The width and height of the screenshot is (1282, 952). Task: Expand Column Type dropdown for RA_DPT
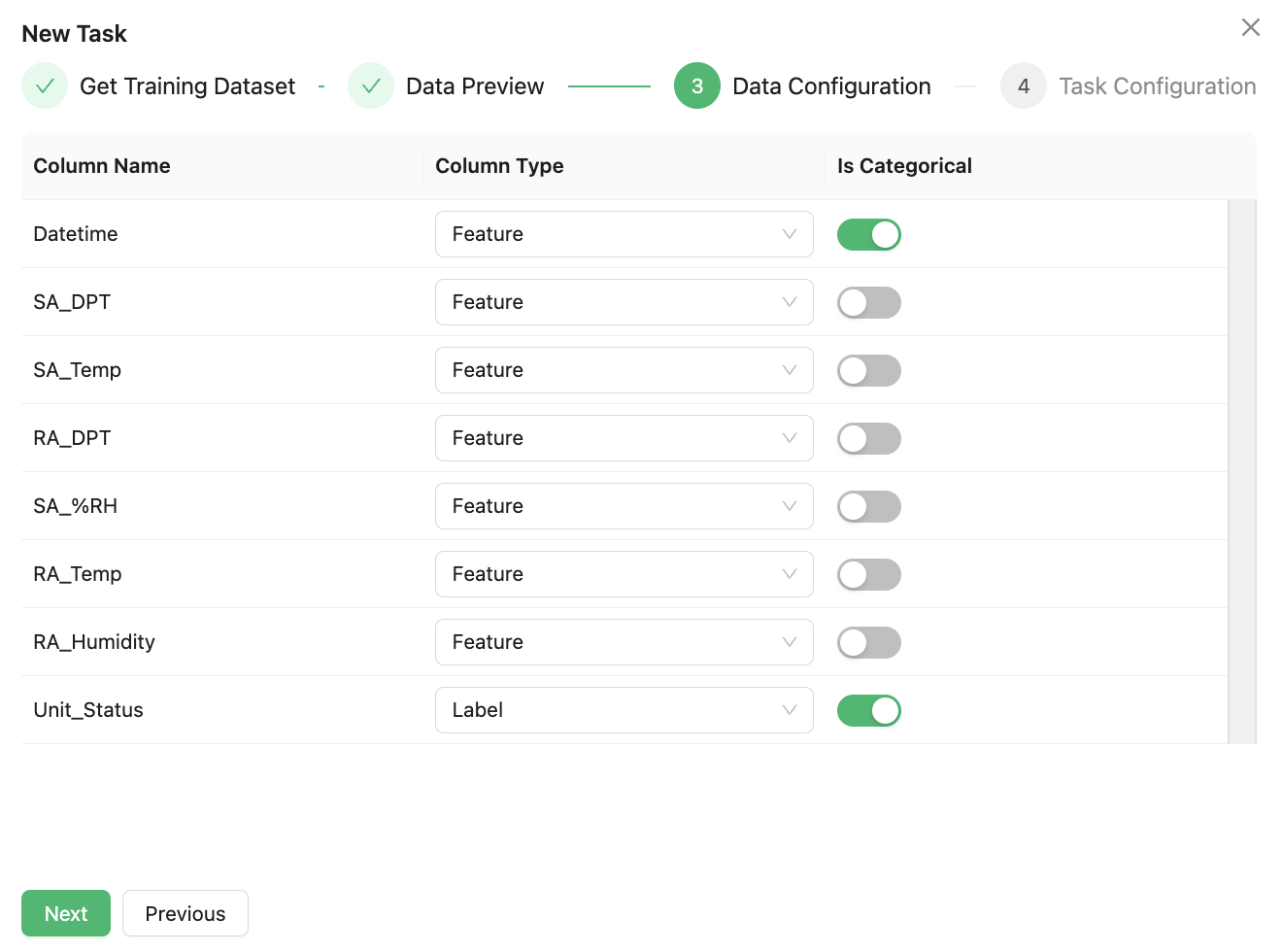point(624,439)
